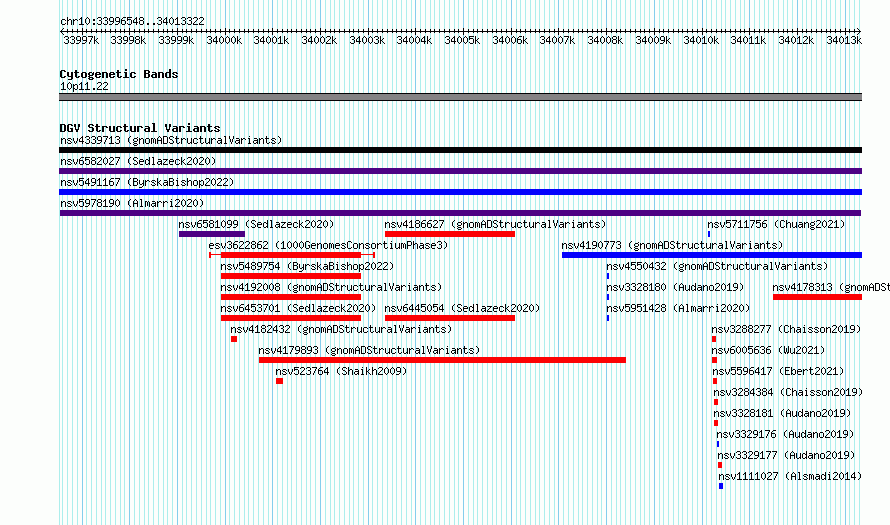Click the red bar under nsv4192008

pyautogui.click(x=291, y=297)
